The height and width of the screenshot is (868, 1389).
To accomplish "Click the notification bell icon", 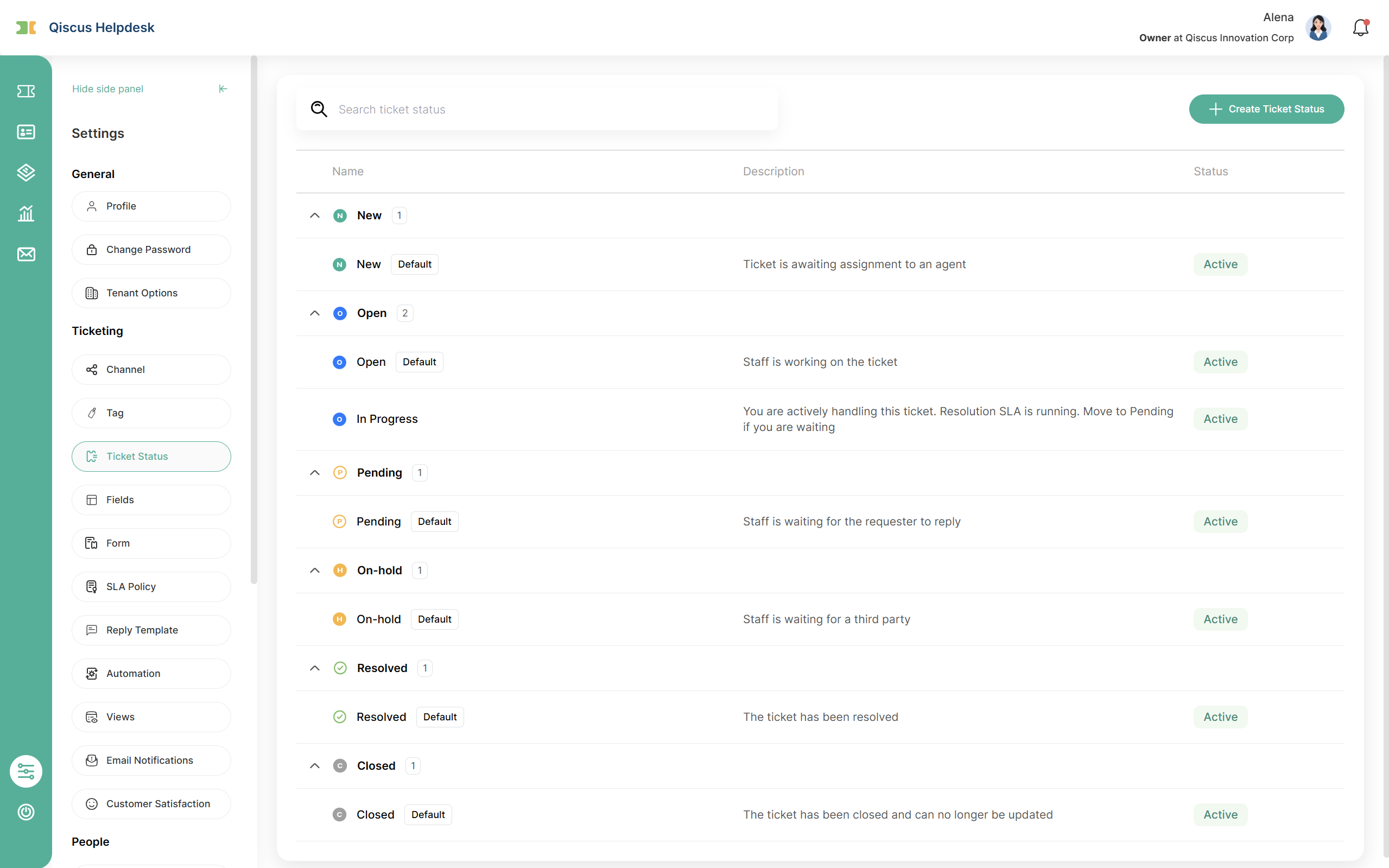I will click(1360, 28).
